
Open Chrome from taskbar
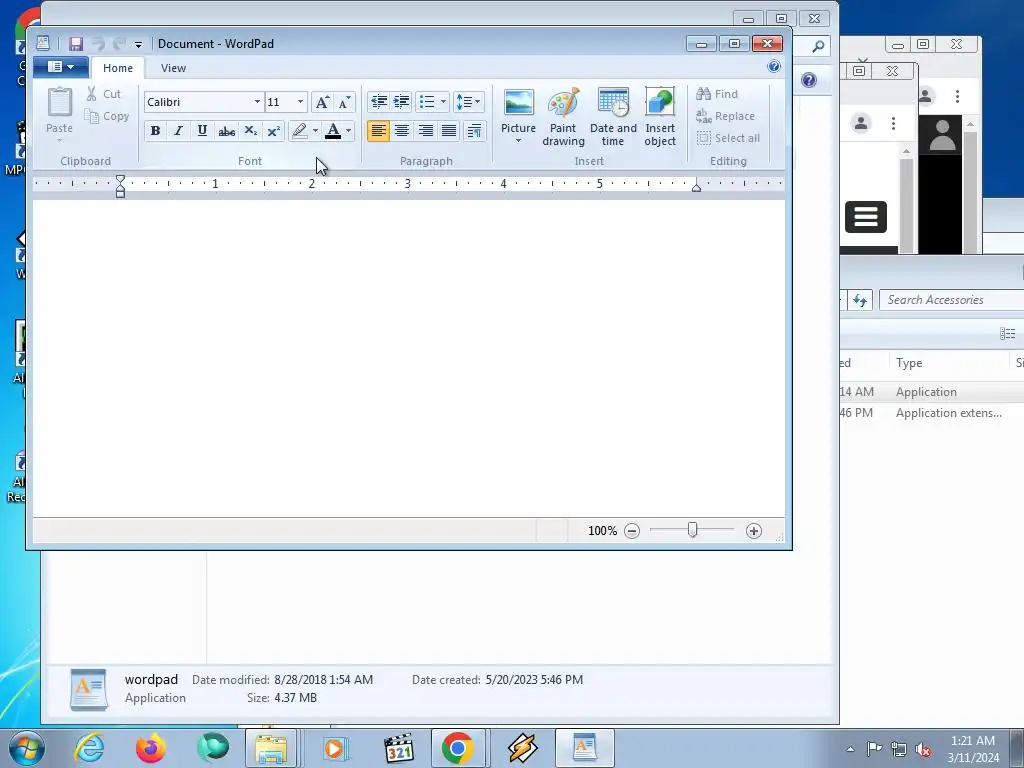pyautogui.click(x=457, y=748)
